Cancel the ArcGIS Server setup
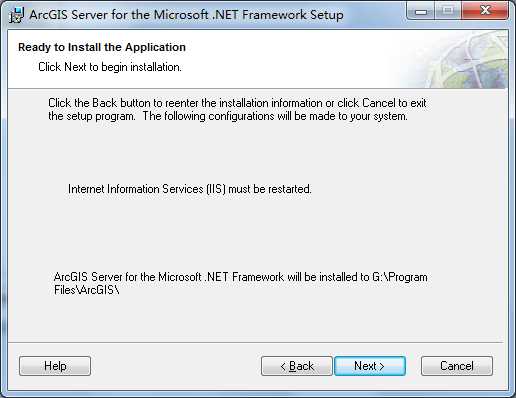 point(457,366)
